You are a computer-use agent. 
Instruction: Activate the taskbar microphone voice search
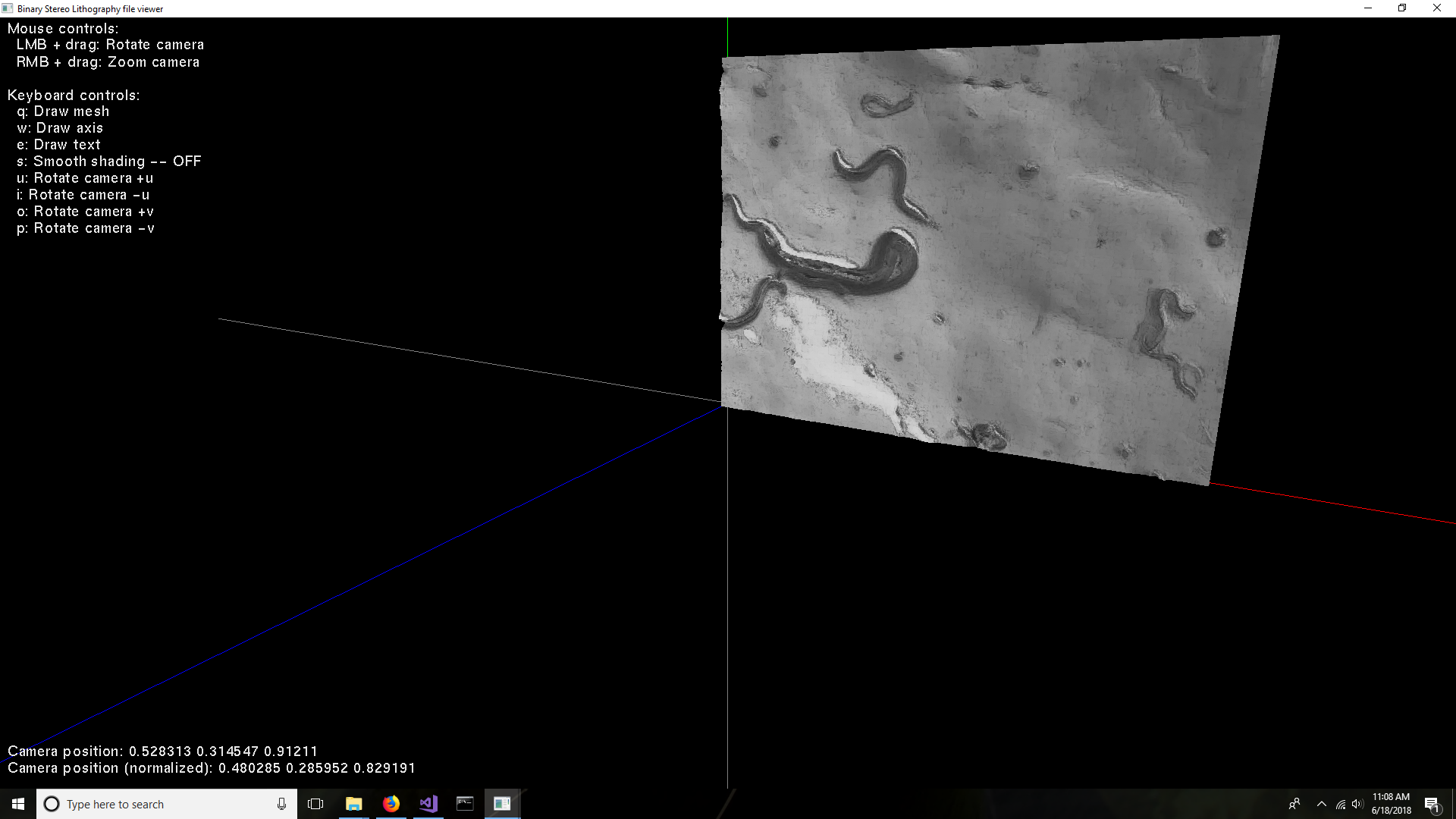pyautogui.click(x=281, y=804)
